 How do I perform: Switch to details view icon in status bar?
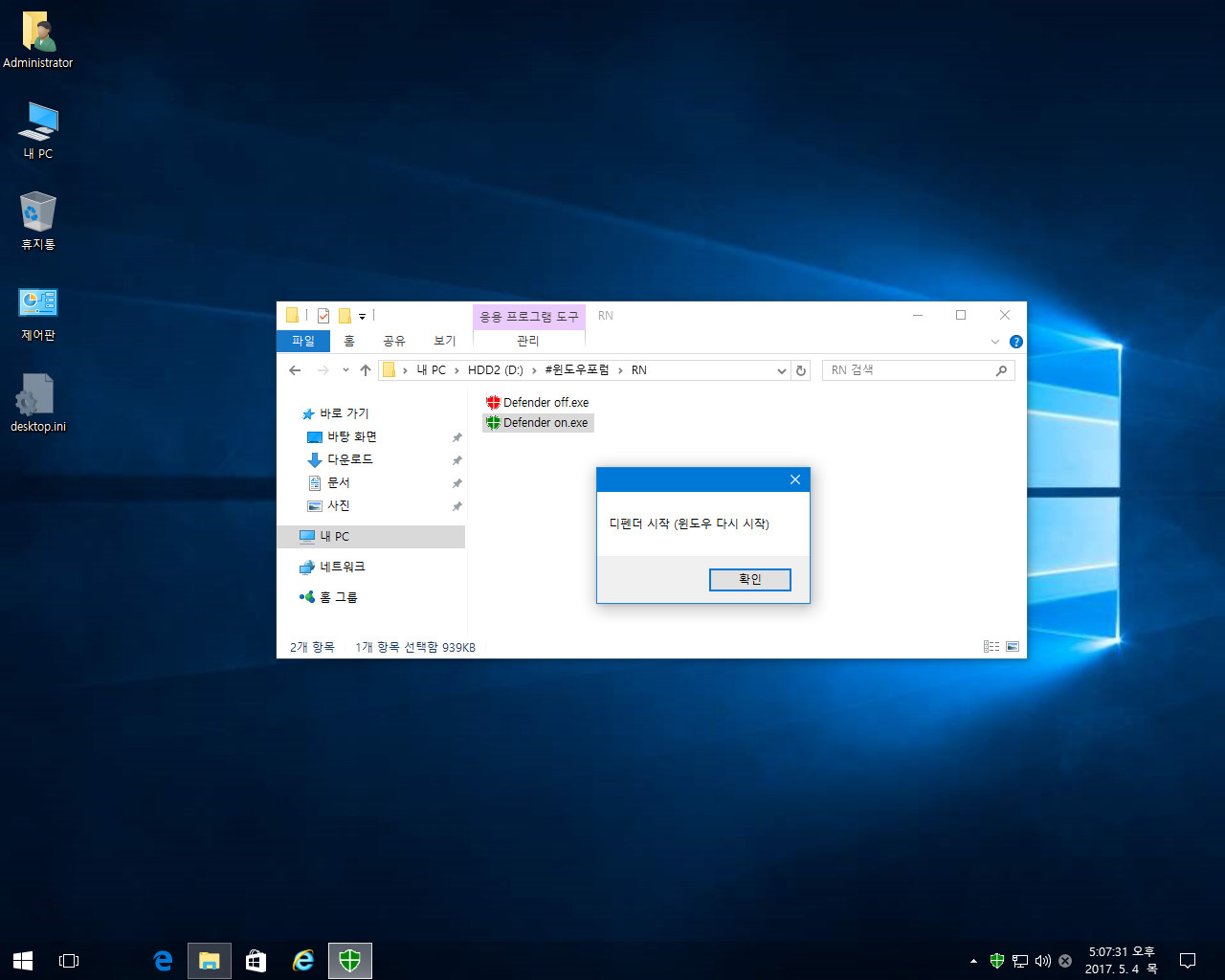point(991,647)
